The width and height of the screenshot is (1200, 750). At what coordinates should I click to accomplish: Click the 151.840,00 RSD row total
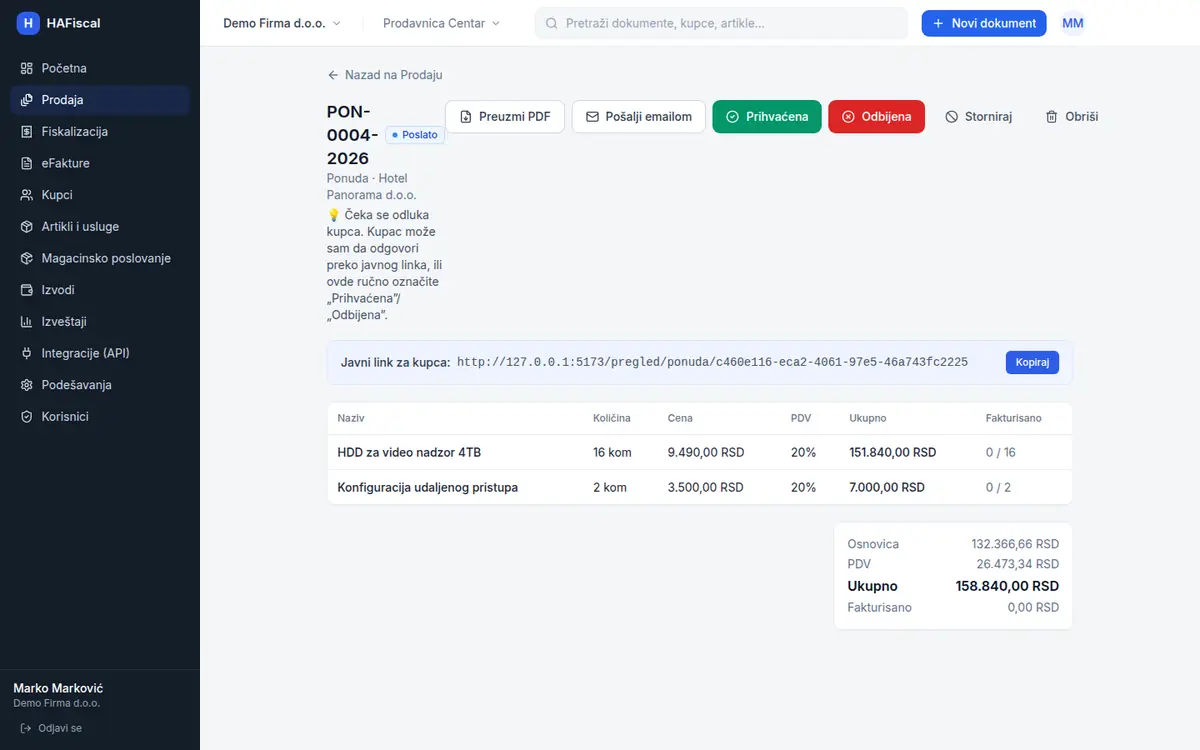click(893, 452)
